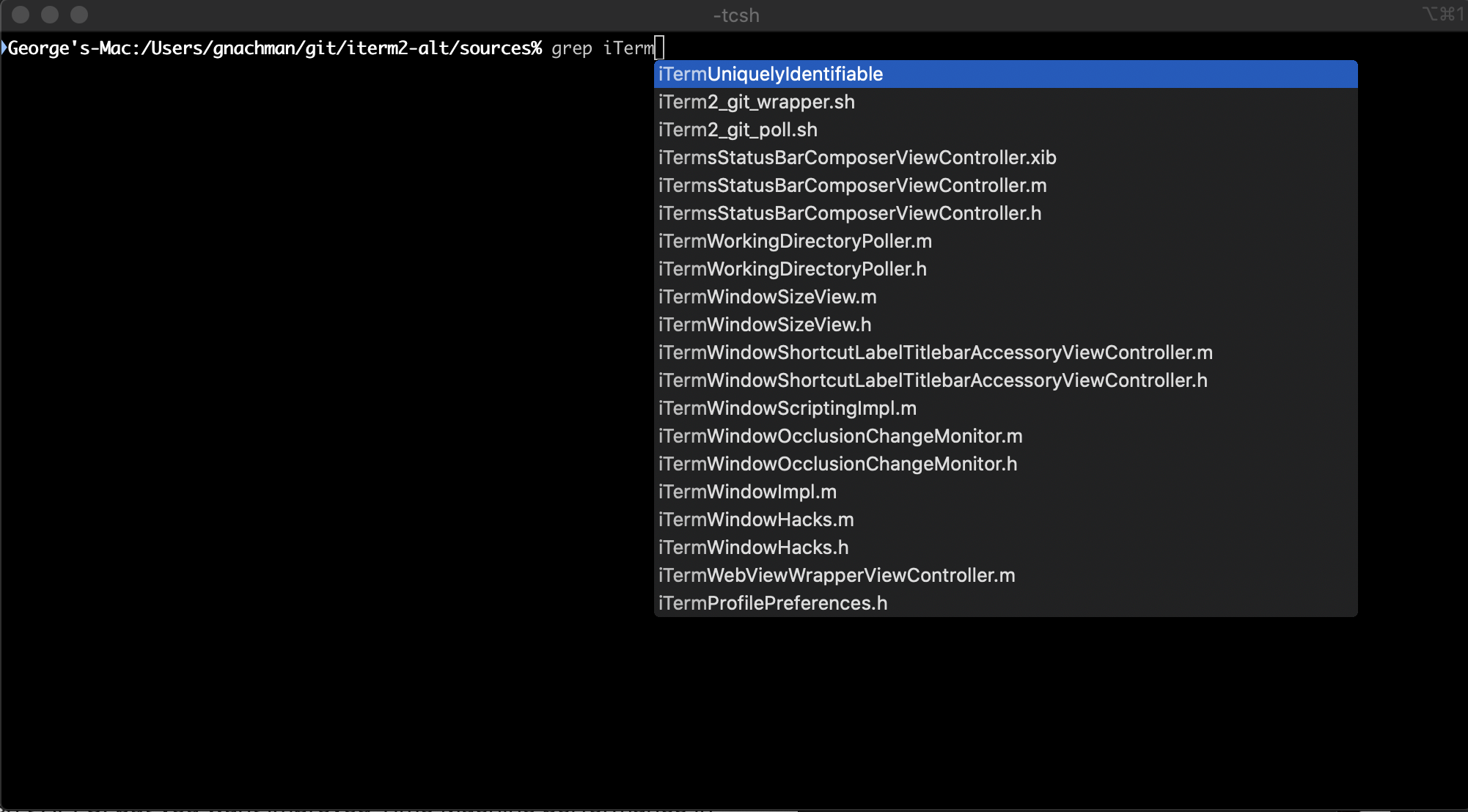Select iTermWindowImpl.m from autocomplete

coord(747,491)
